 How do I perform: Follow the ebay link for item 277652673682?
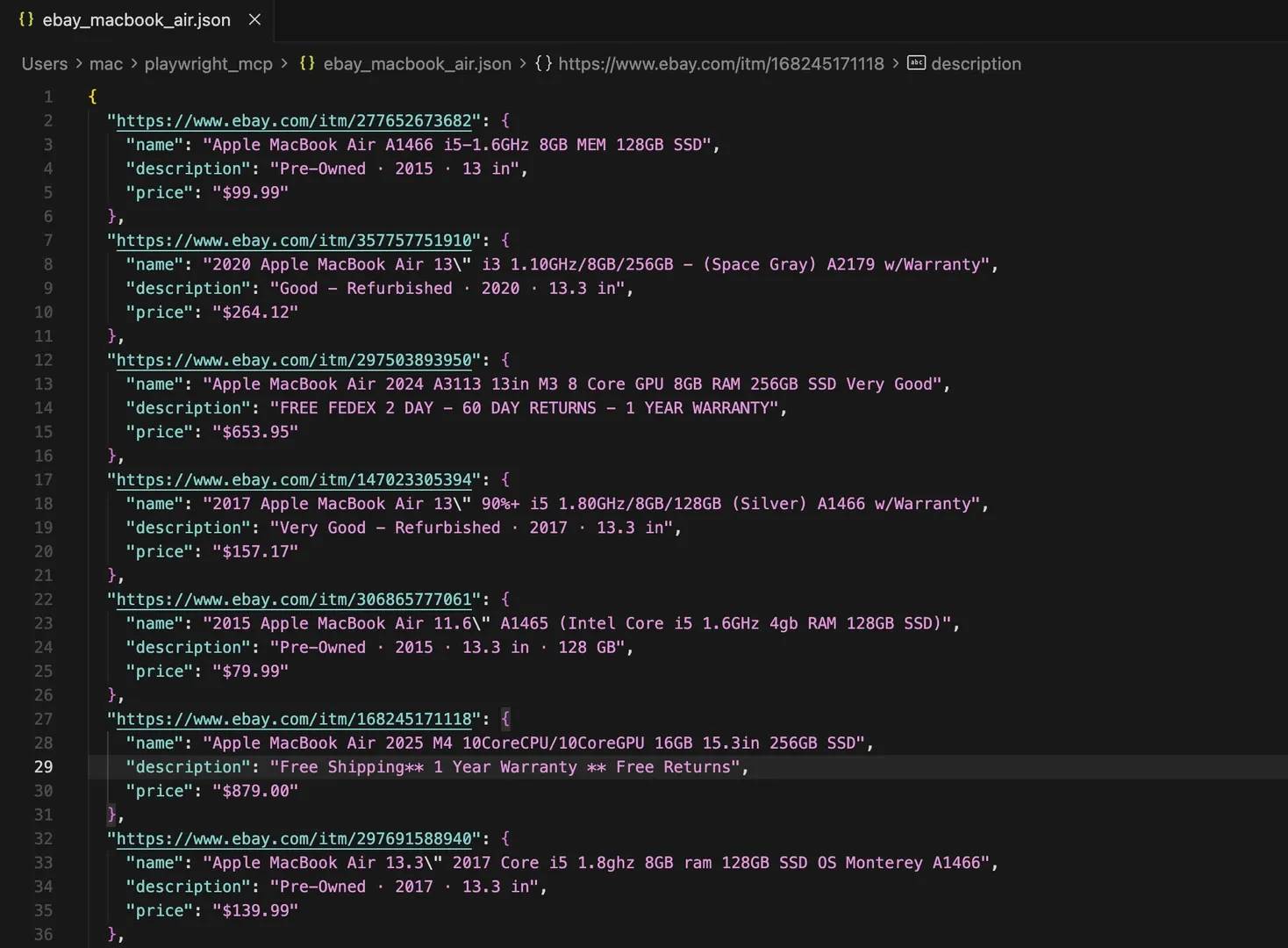(x=294, y=120)
